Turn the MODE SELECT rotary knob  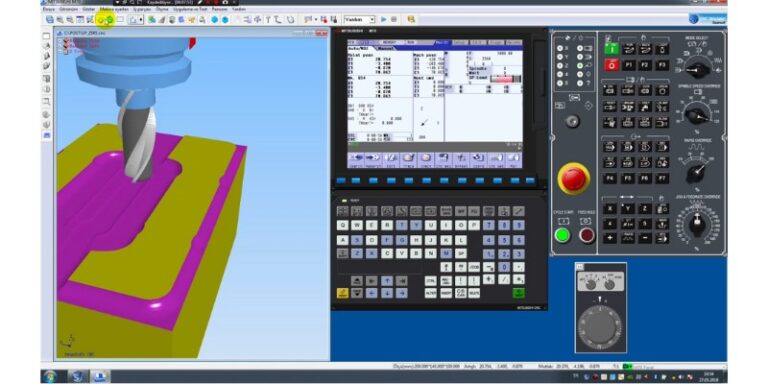click(x=697, y=70)
